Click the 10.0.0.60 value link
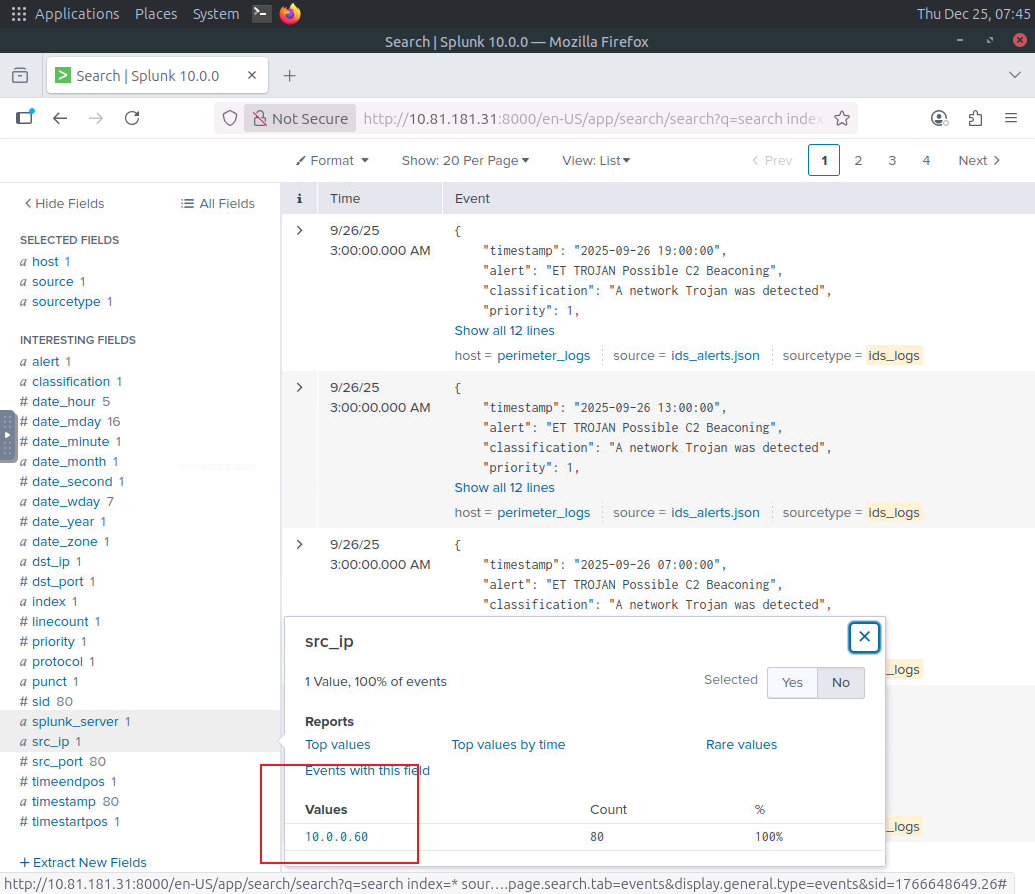Screen dimensions: 1035x894 pos(337,836)
